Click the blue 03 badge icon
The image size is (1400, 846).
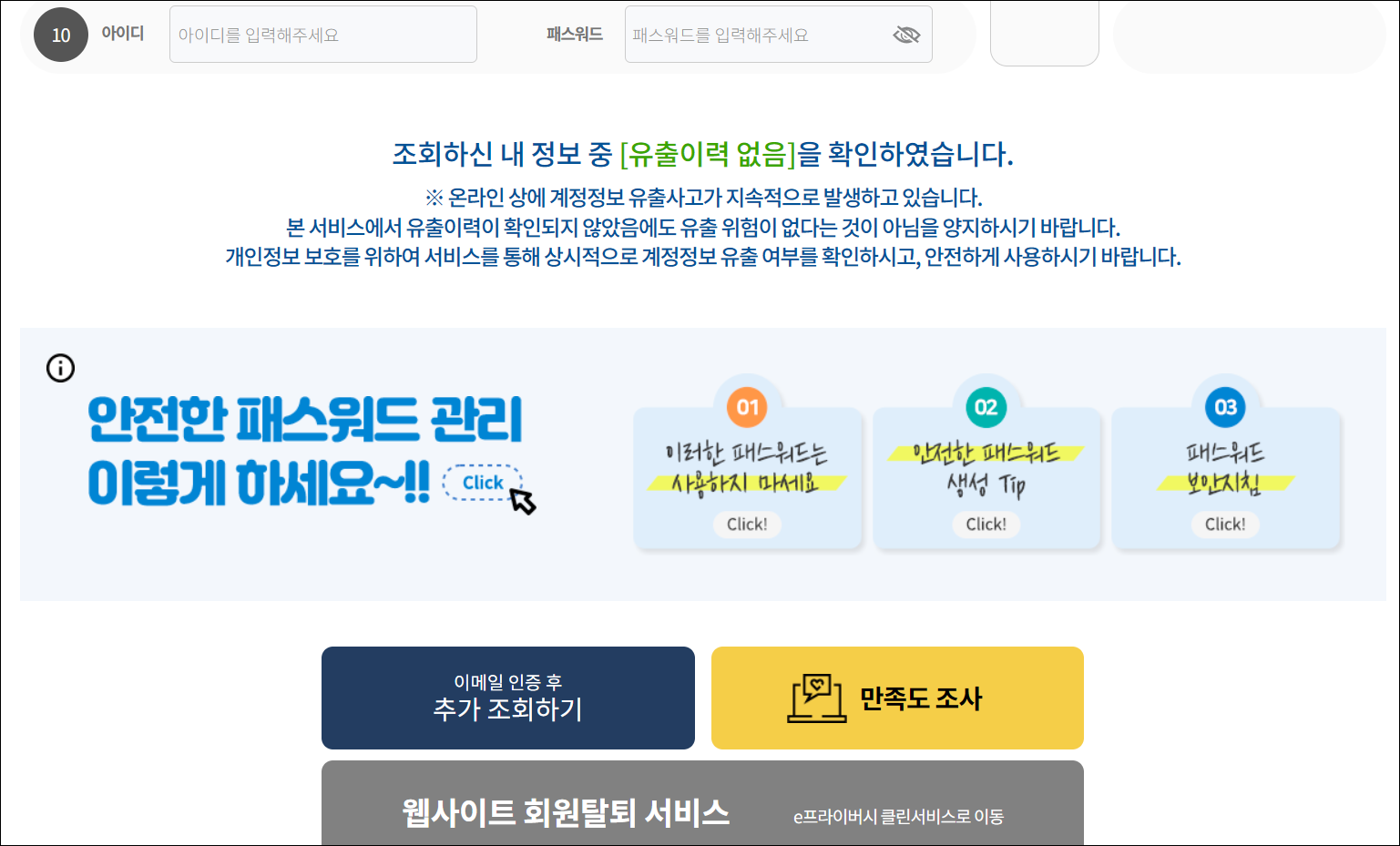pyautogui.click(x=1226, y=407)
